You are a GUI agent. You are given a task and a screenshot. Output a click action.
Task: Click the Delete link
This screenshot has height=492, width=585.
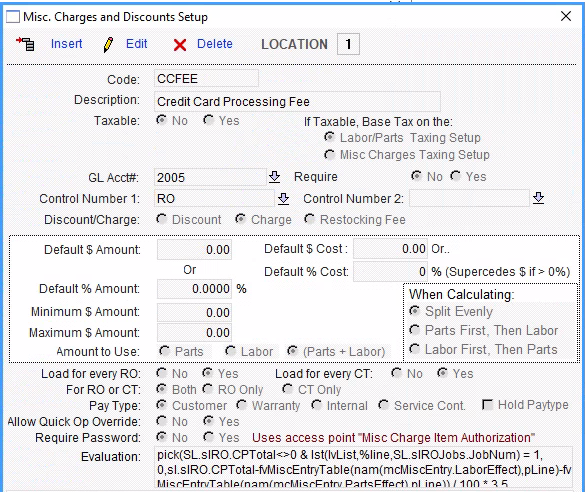coord(215,44)
